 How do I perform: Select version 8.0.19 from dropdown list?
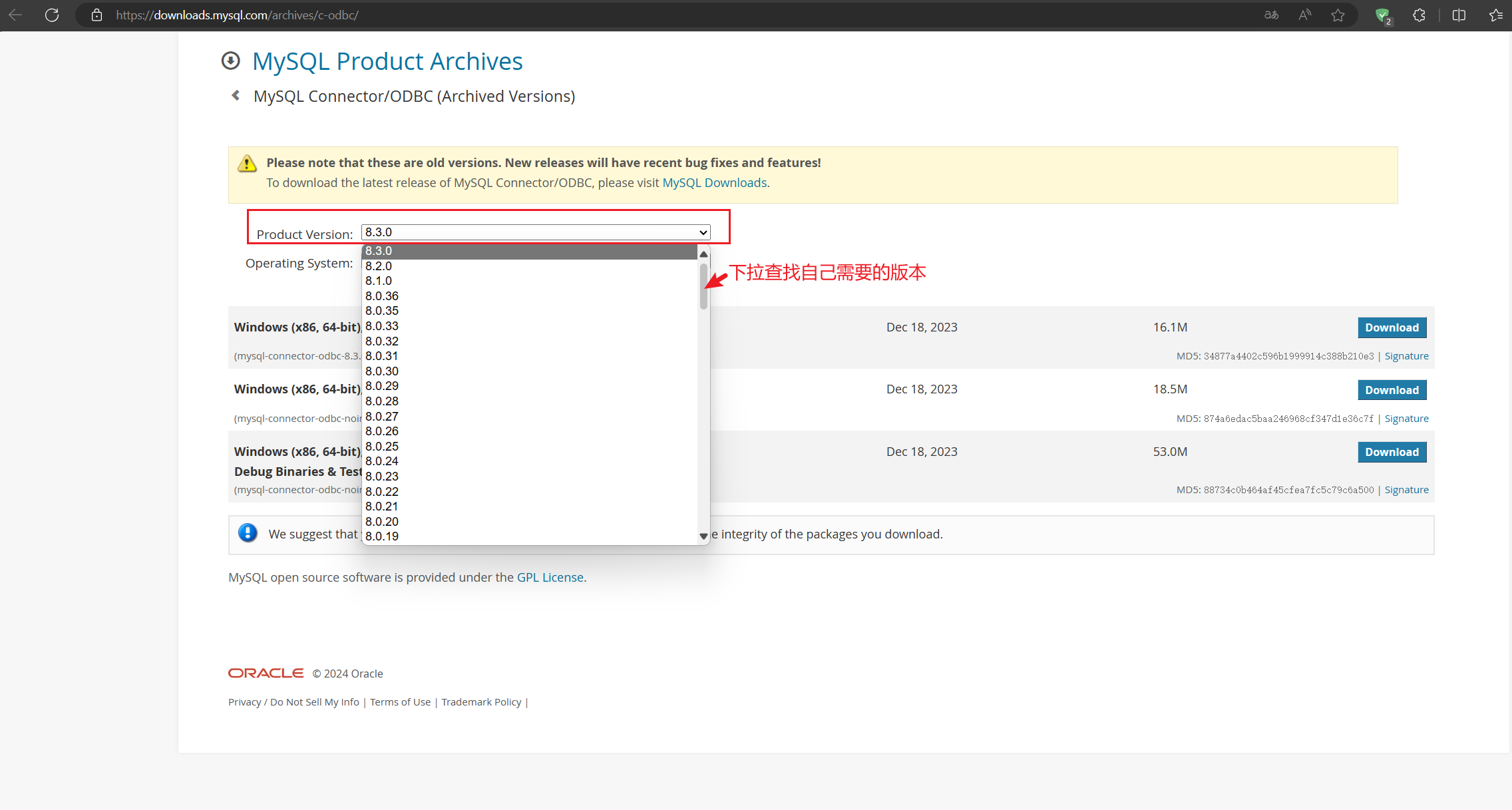[x=383, y=536]
